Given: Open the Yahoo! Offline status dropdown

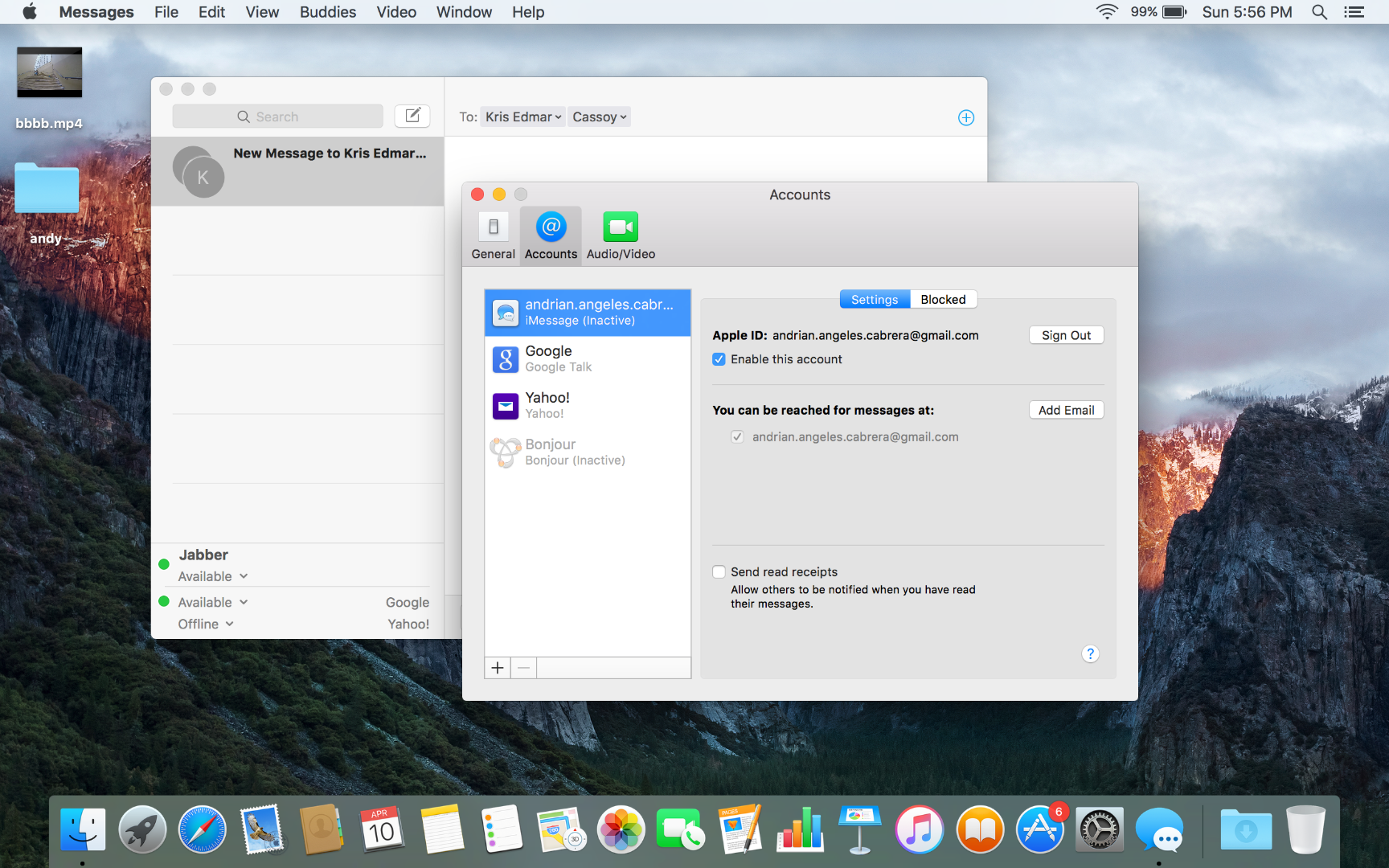Looking at the screenshot, I should click(206, 624).
